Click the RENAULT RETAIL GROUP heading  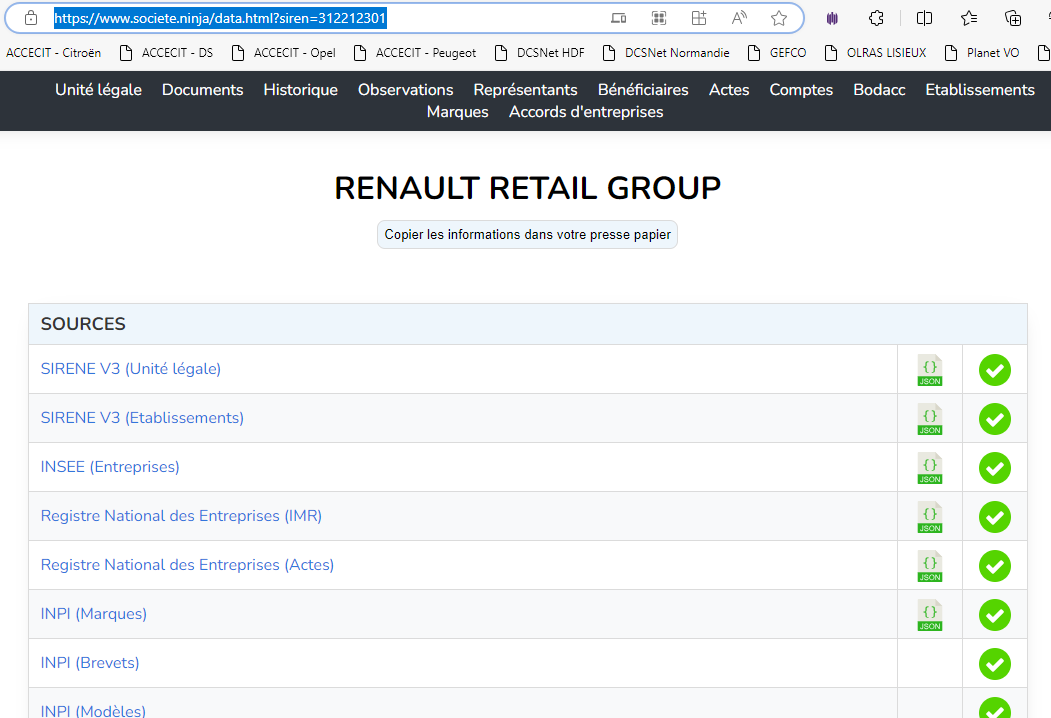pyautogui.click(x=528, y=188)
